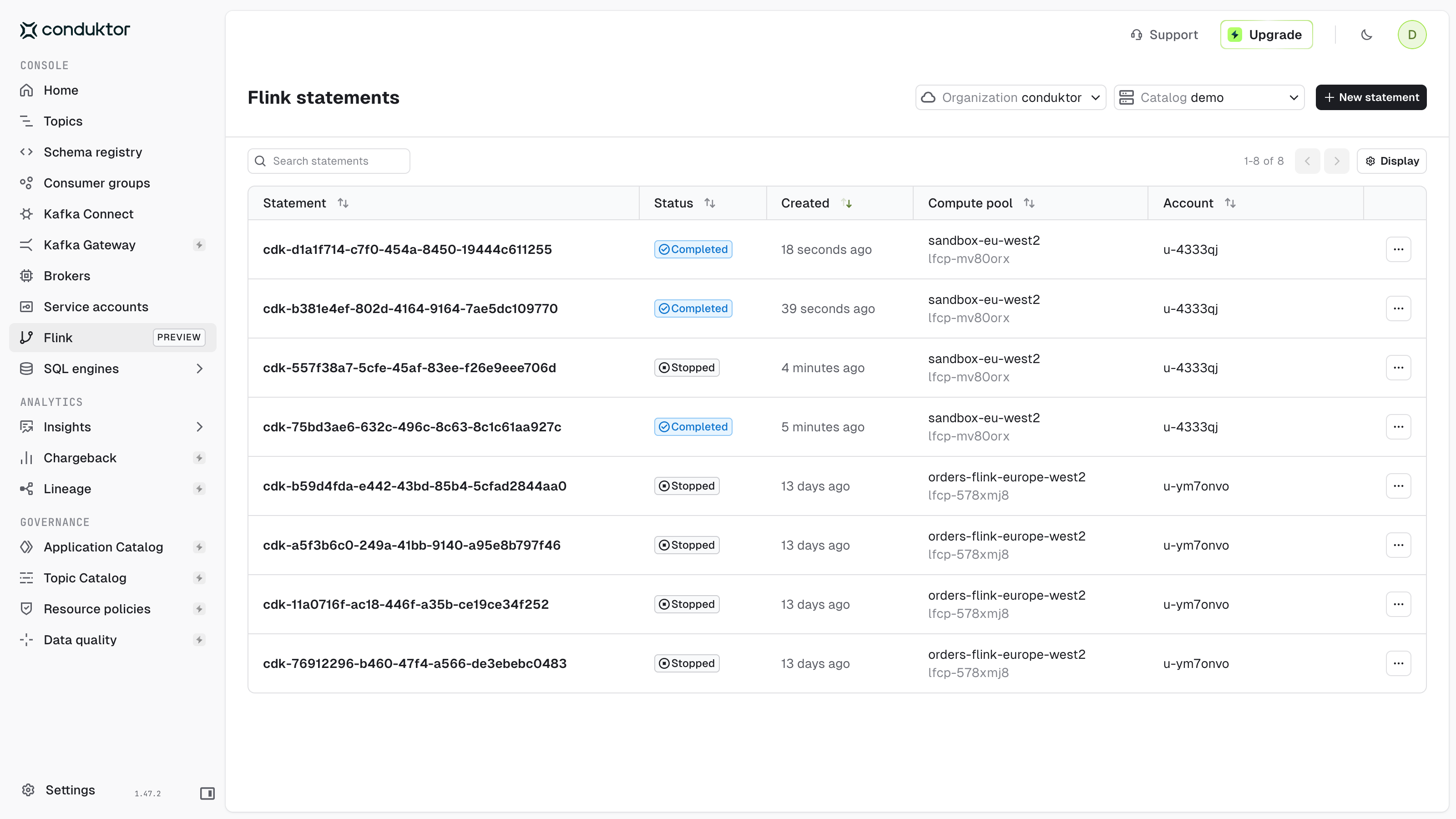
Task: Open Kafka Gateway page
Action: (x=112, y=245)
